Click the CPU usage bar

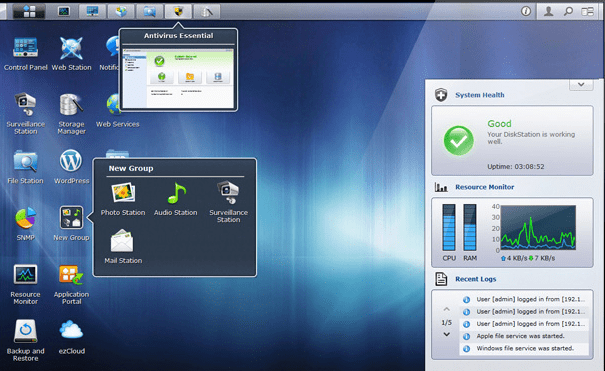449,228
